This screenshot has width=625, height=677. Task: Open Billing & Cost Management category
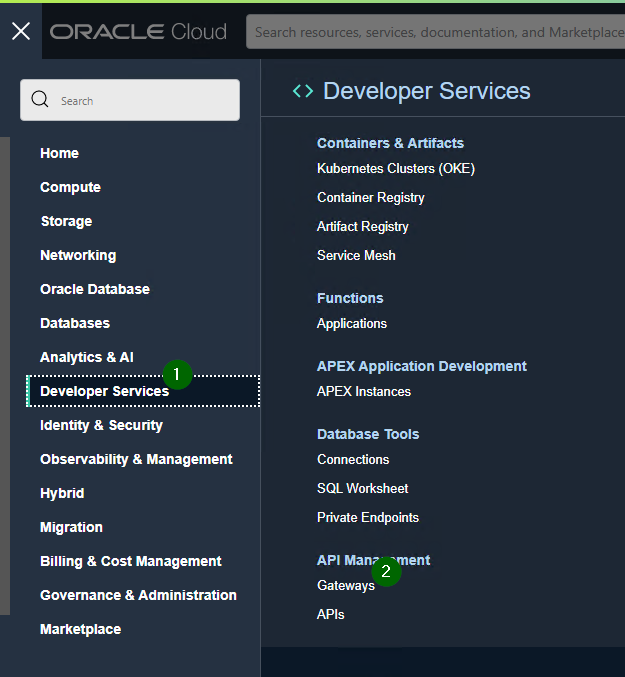coord(131,561)
